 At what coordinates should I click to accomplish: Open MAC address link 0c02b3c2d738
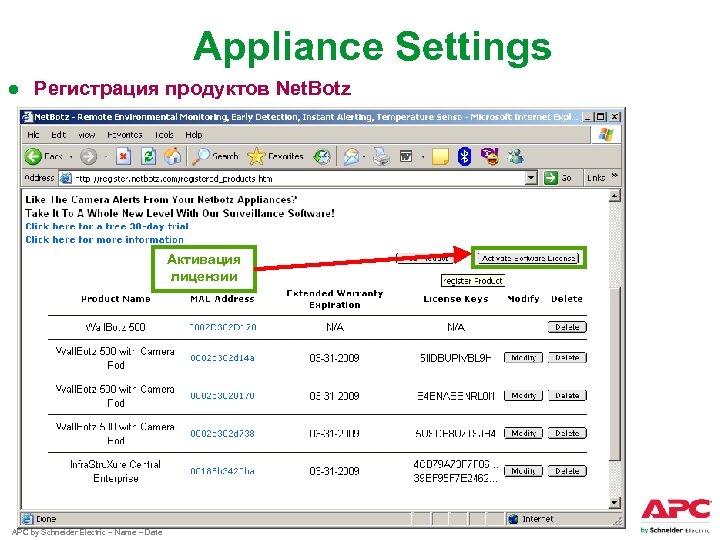222,433
